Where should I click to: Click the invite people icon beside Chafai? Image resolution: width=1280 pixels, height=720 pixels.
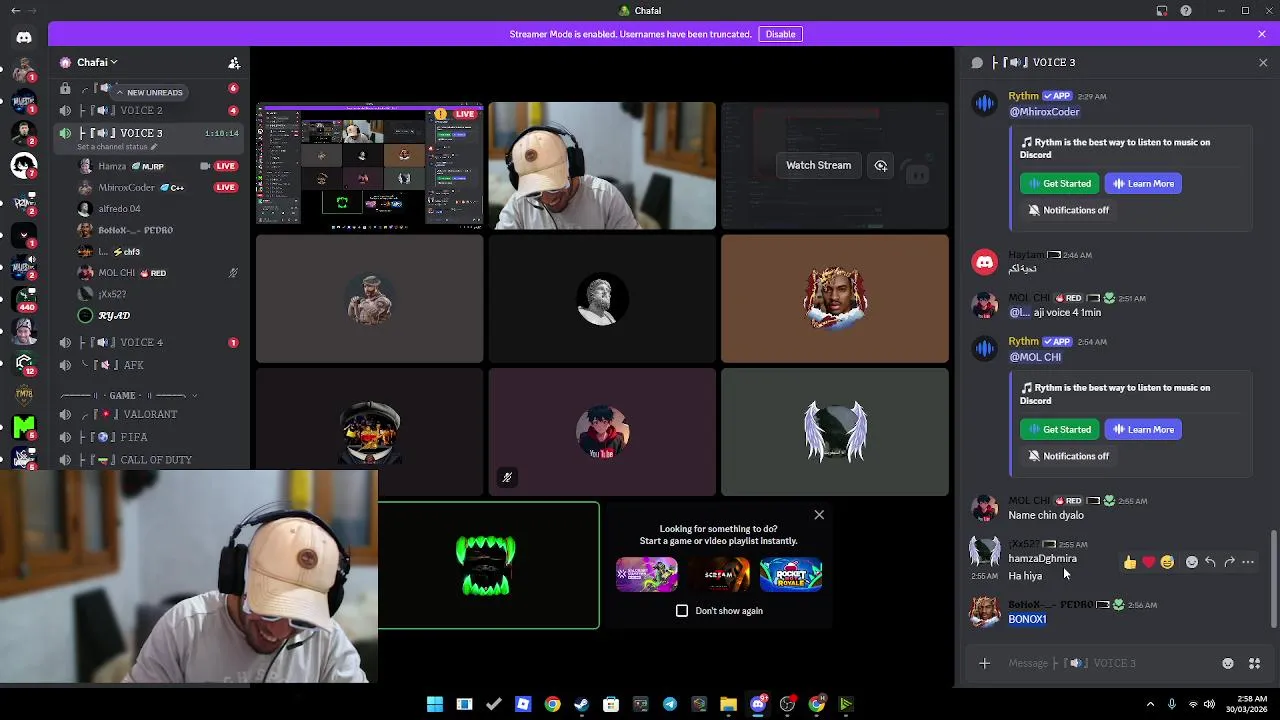[234, 62]
